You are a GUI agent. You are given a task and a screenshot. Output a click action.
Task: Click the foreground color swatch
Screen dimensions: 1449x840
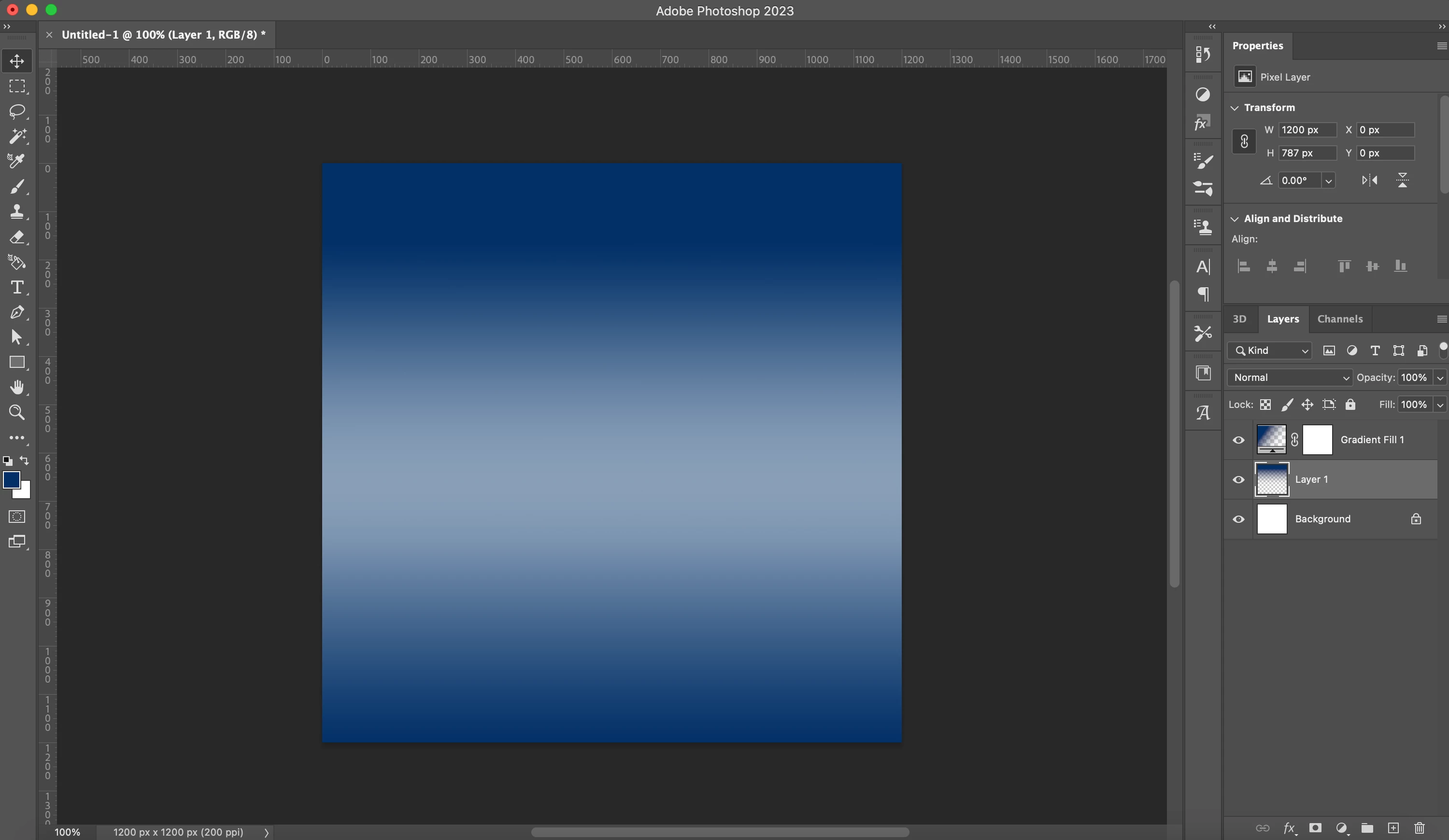pyautogui.click(x=11, y=480)
